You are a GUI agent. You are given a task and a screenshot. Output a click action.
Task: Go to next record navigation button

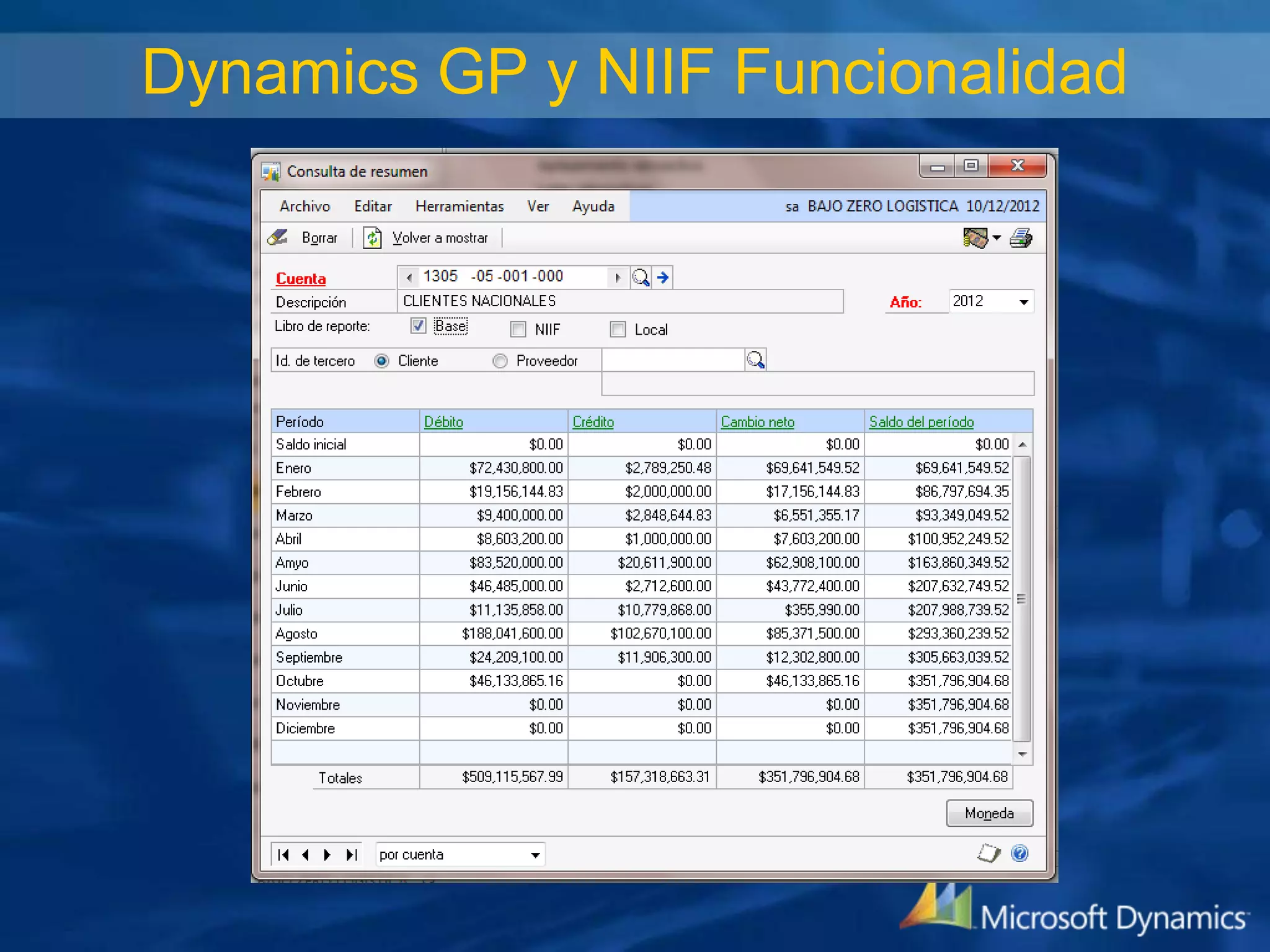(327, 855)
